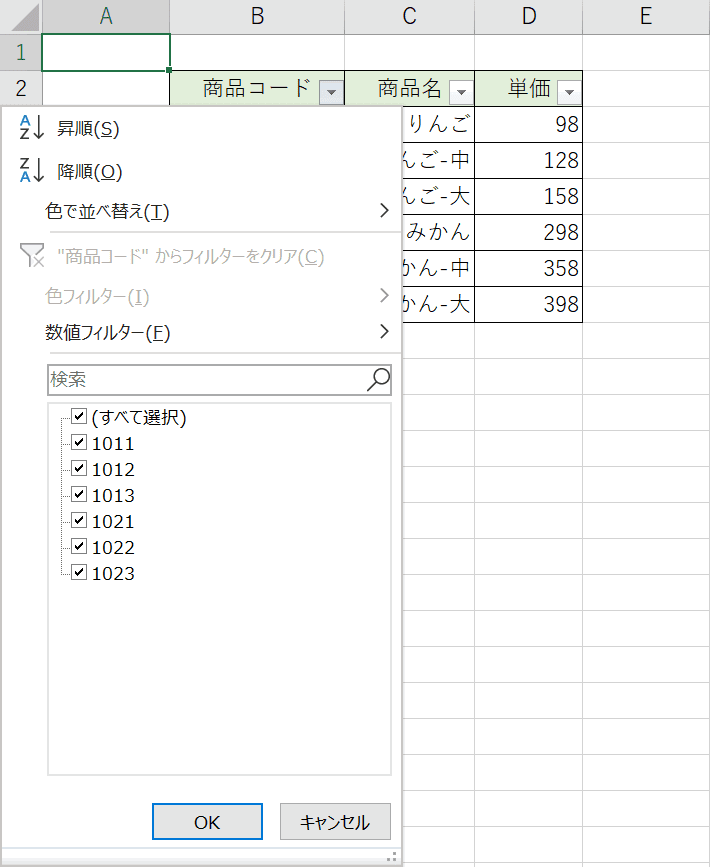Select the product cell ending in ご-大
710x867 pixels.
click(438, 196)
